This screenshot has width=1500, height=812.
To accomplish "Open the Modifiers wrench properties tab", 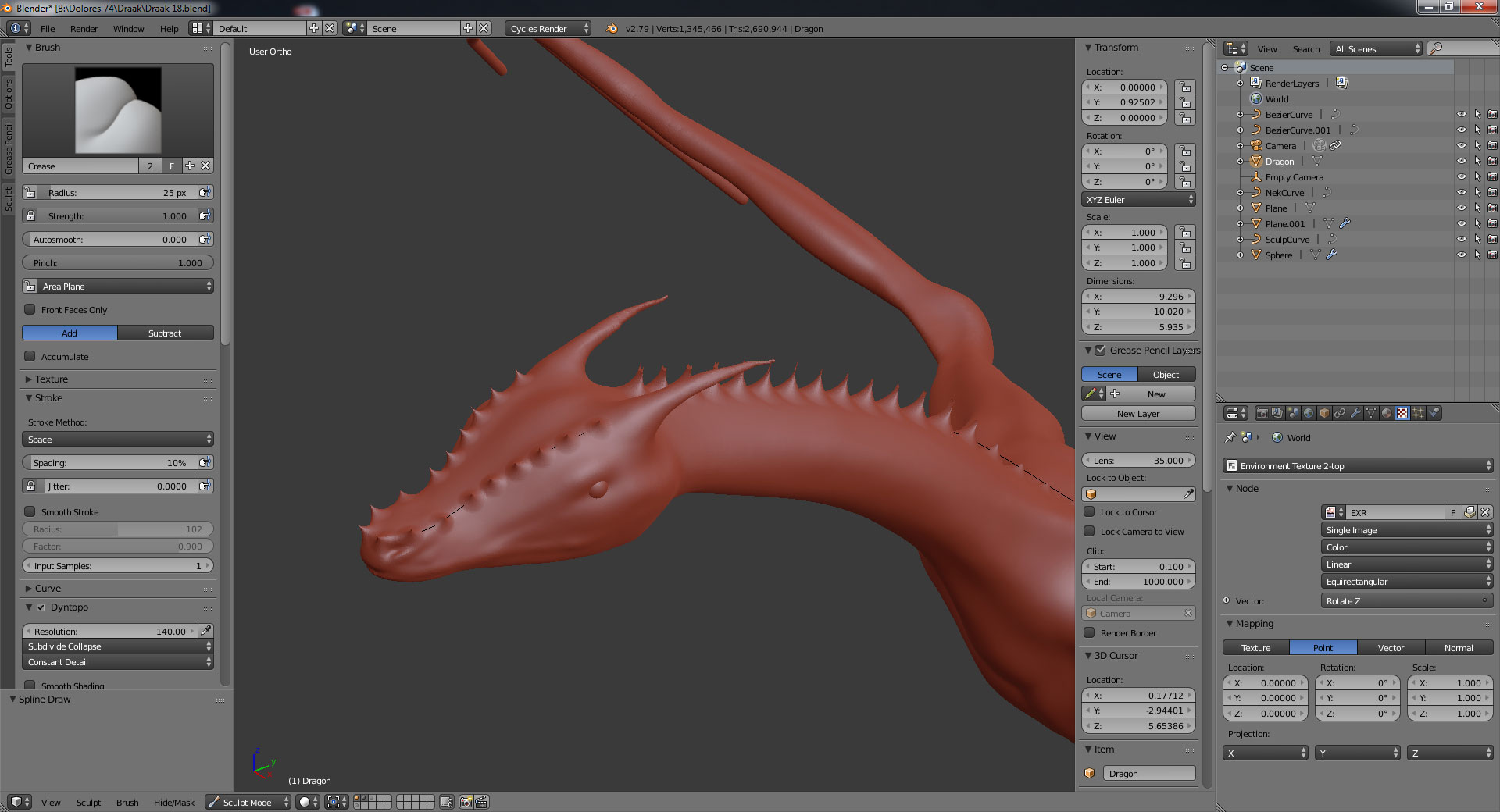I will [1355, 413].
